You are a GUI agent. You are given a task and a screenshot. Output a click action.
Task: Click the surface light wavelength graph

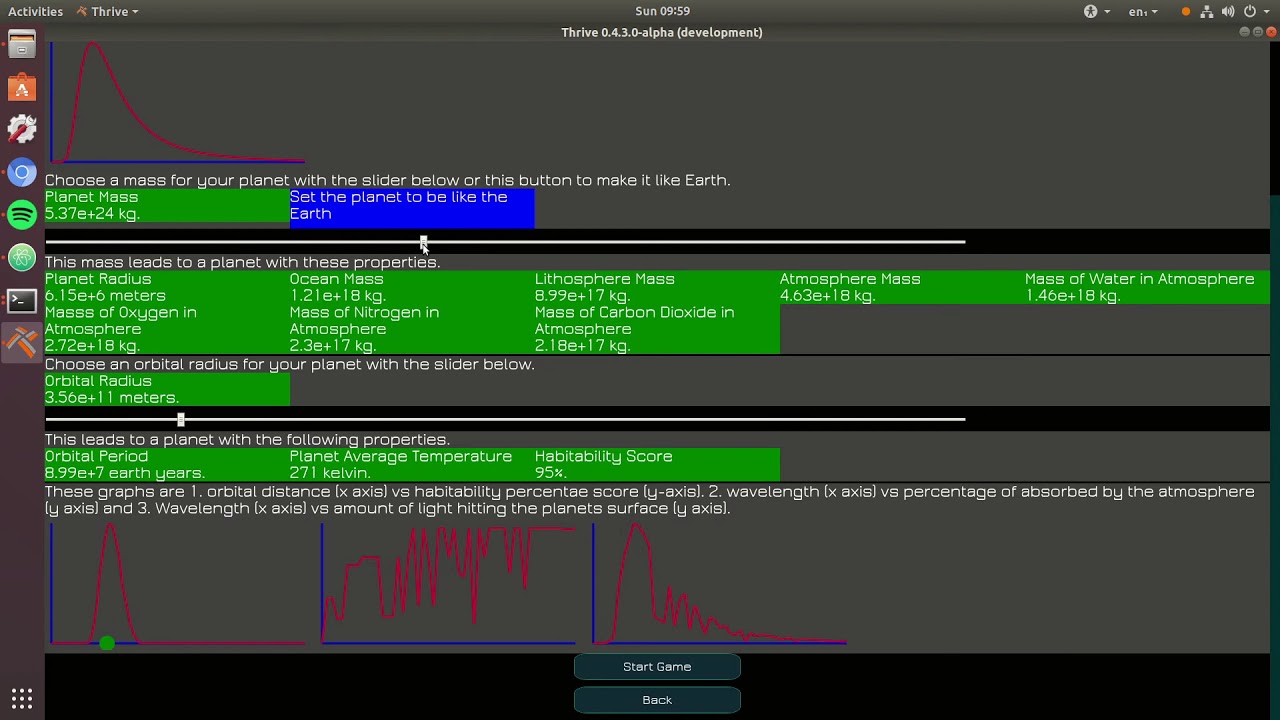[719, 585]
